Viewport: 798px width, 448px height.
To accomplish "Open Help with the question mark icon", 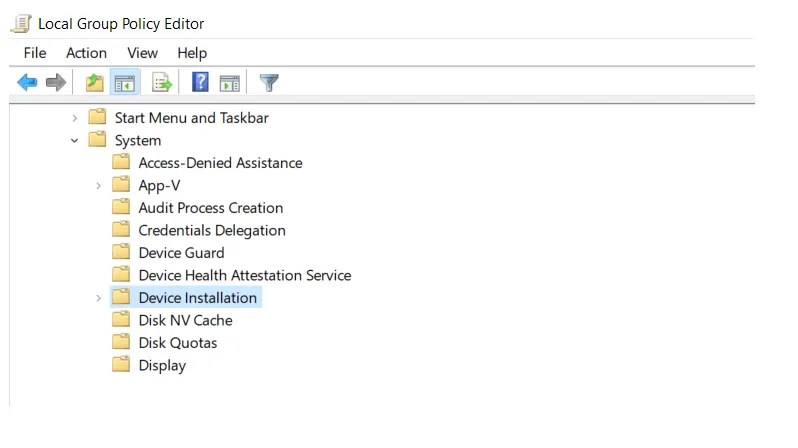I will click(200, 82).
